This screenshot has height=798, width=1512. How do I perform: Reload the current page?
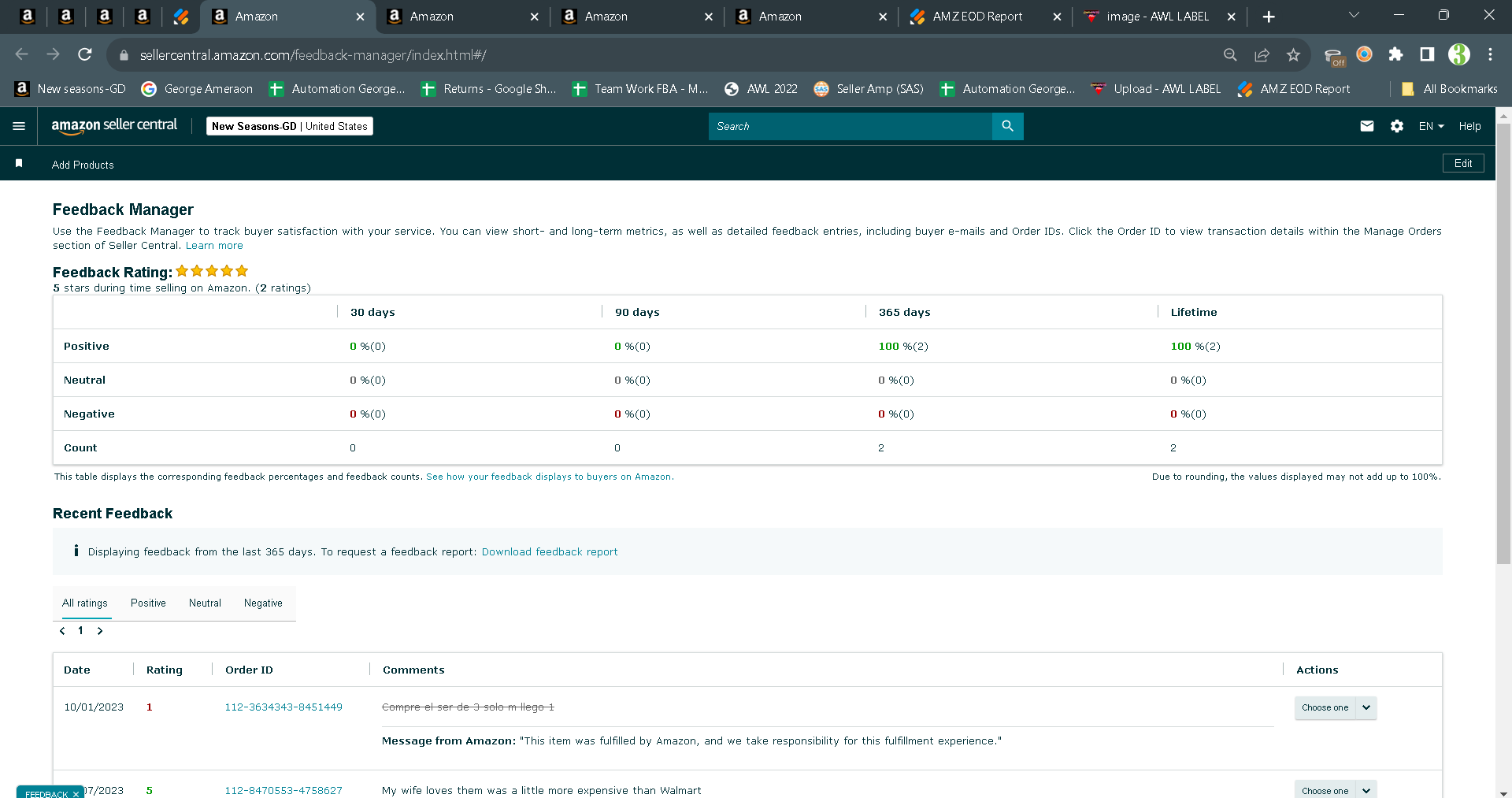click(85, 54)
